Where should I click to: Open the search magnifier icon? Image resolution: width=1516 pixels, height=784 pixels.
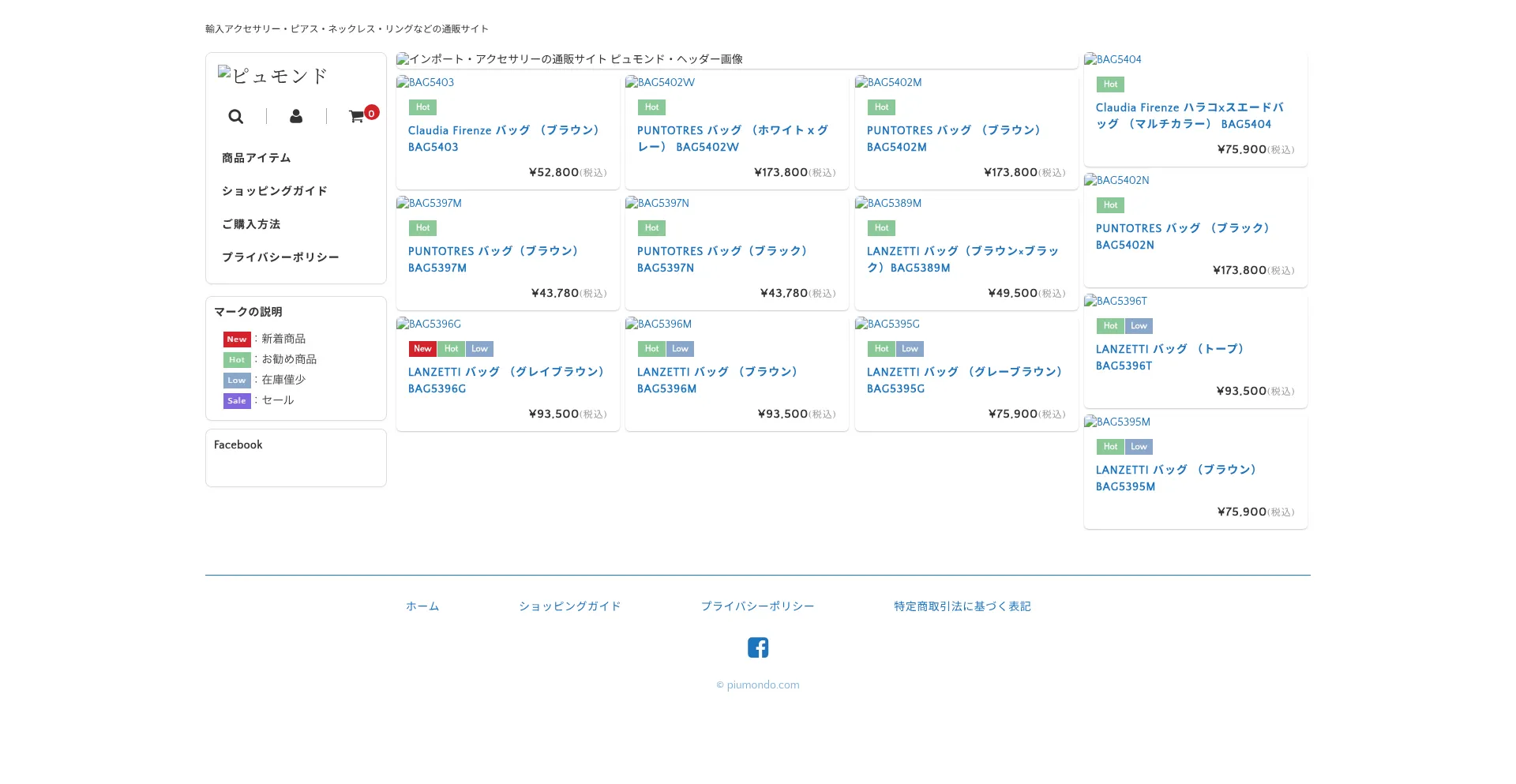[x=235, y=117]
